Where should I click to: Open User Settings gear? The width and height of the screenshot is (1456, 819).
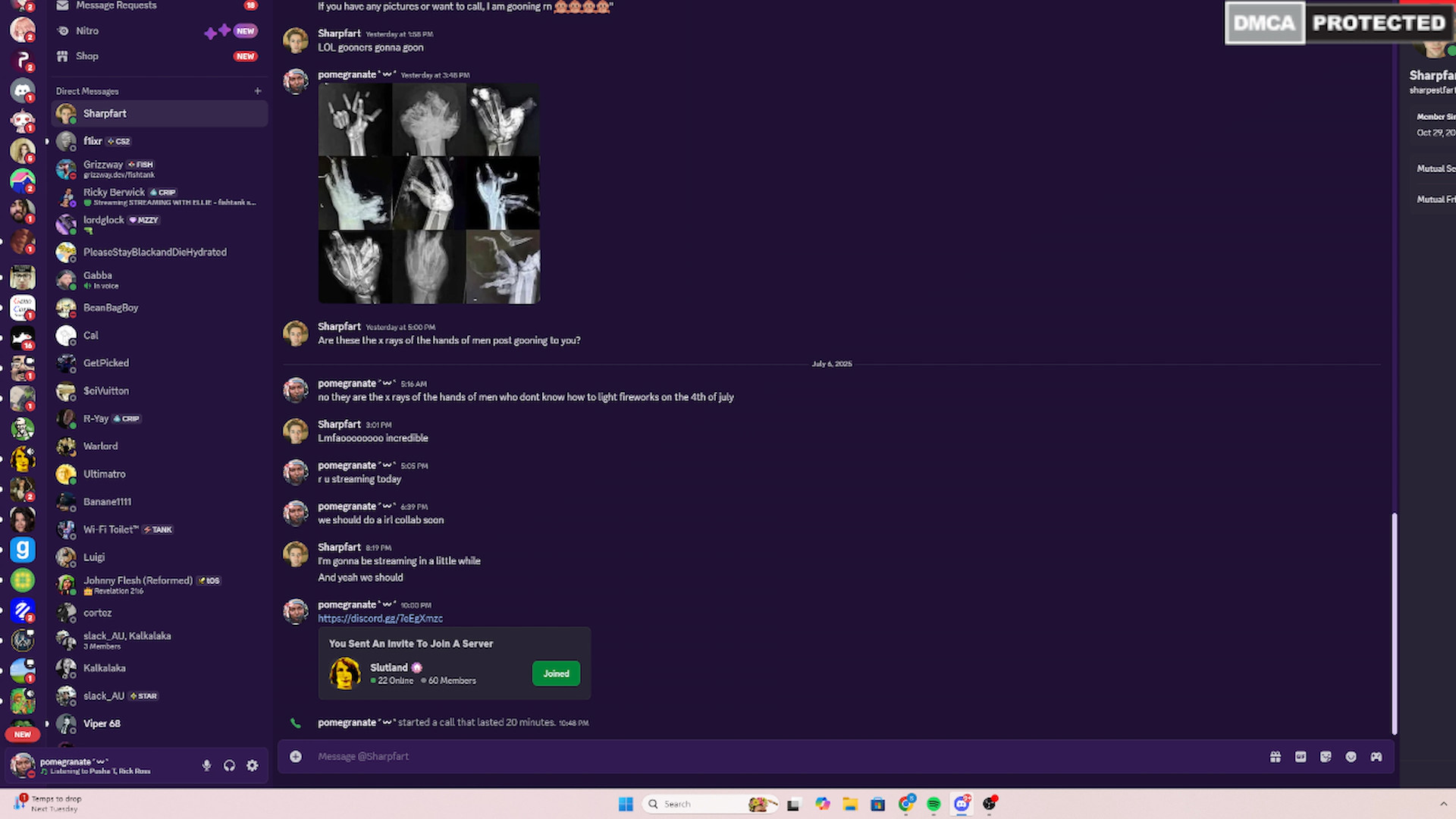tap(253, 766)
